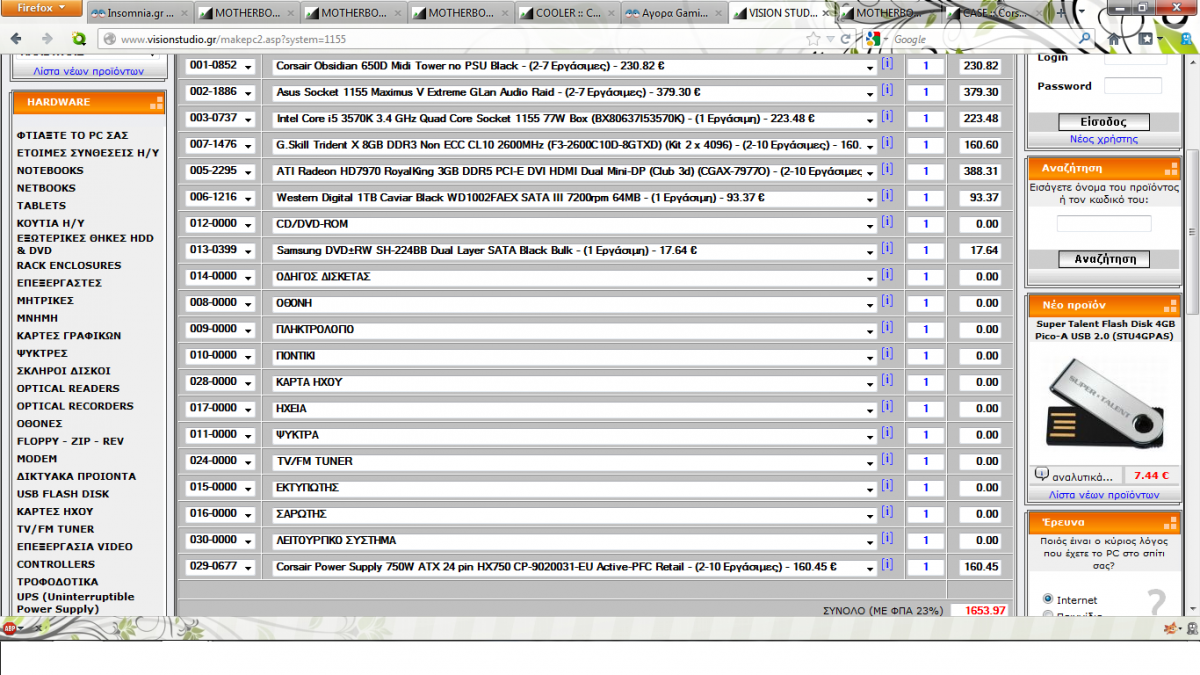Click the 388.31 price cell
1200x675 pixels.
[981, 172]
